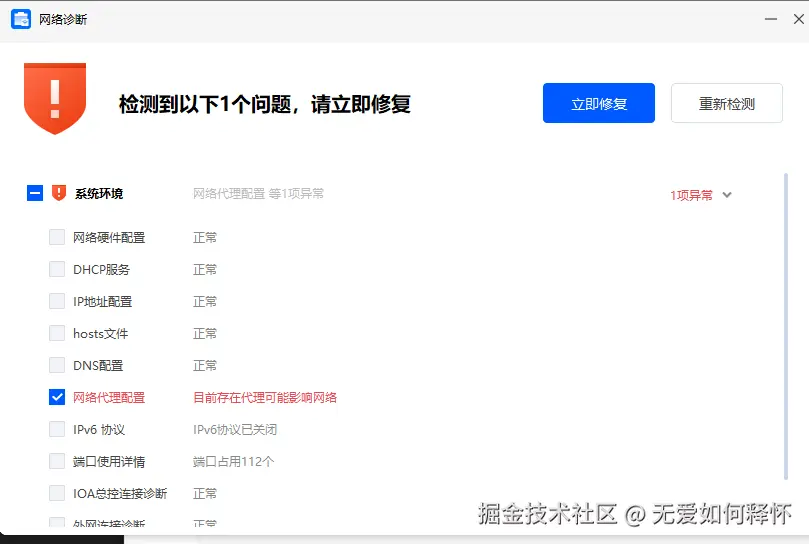Check the 端口使用详情 checkbox

coord(57,461)
